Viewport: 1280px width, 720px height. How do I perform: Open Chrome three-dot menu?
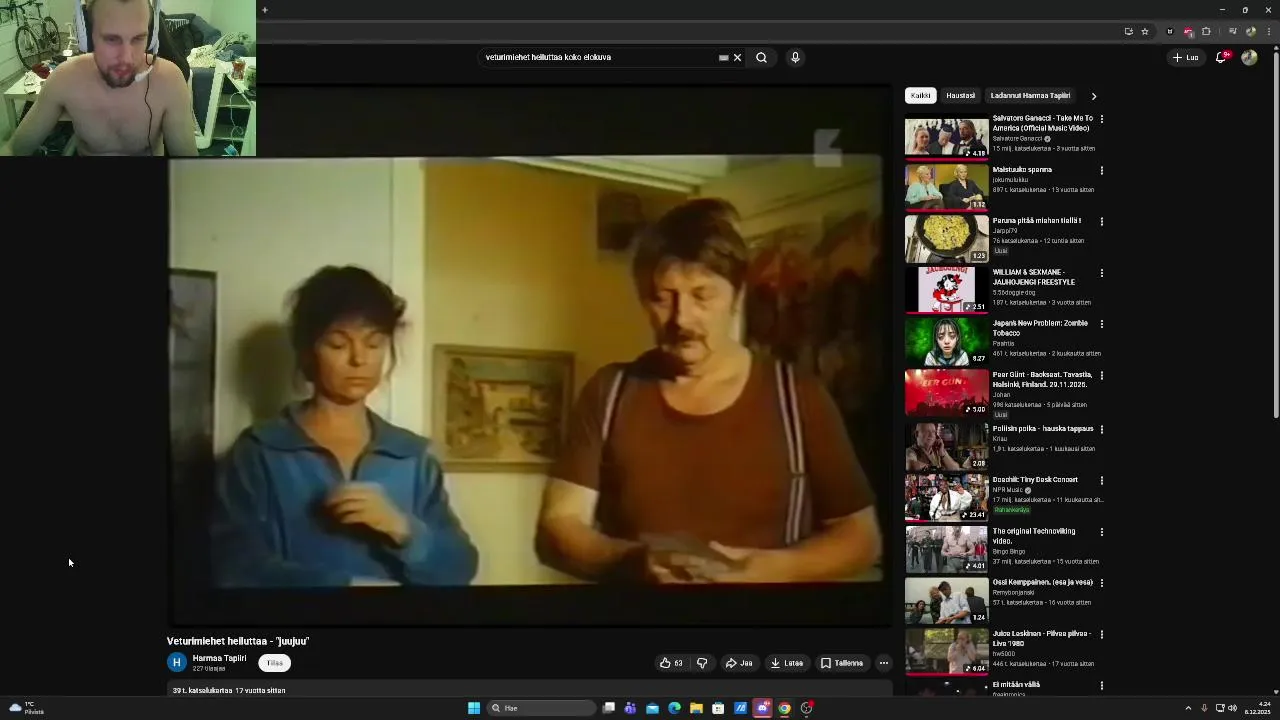(x=1269, y=31)
